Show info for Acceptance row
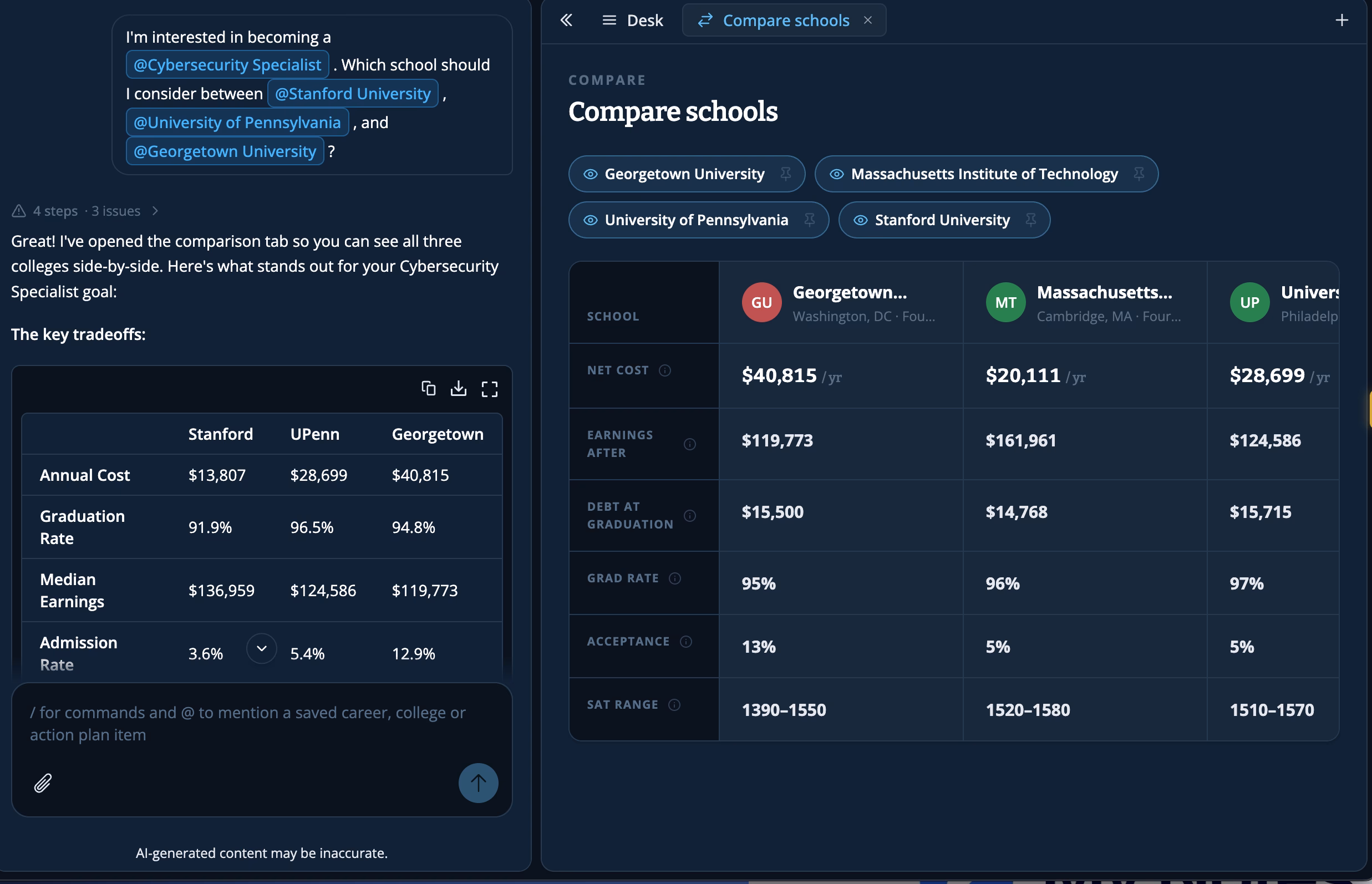 tap(685, 641)
